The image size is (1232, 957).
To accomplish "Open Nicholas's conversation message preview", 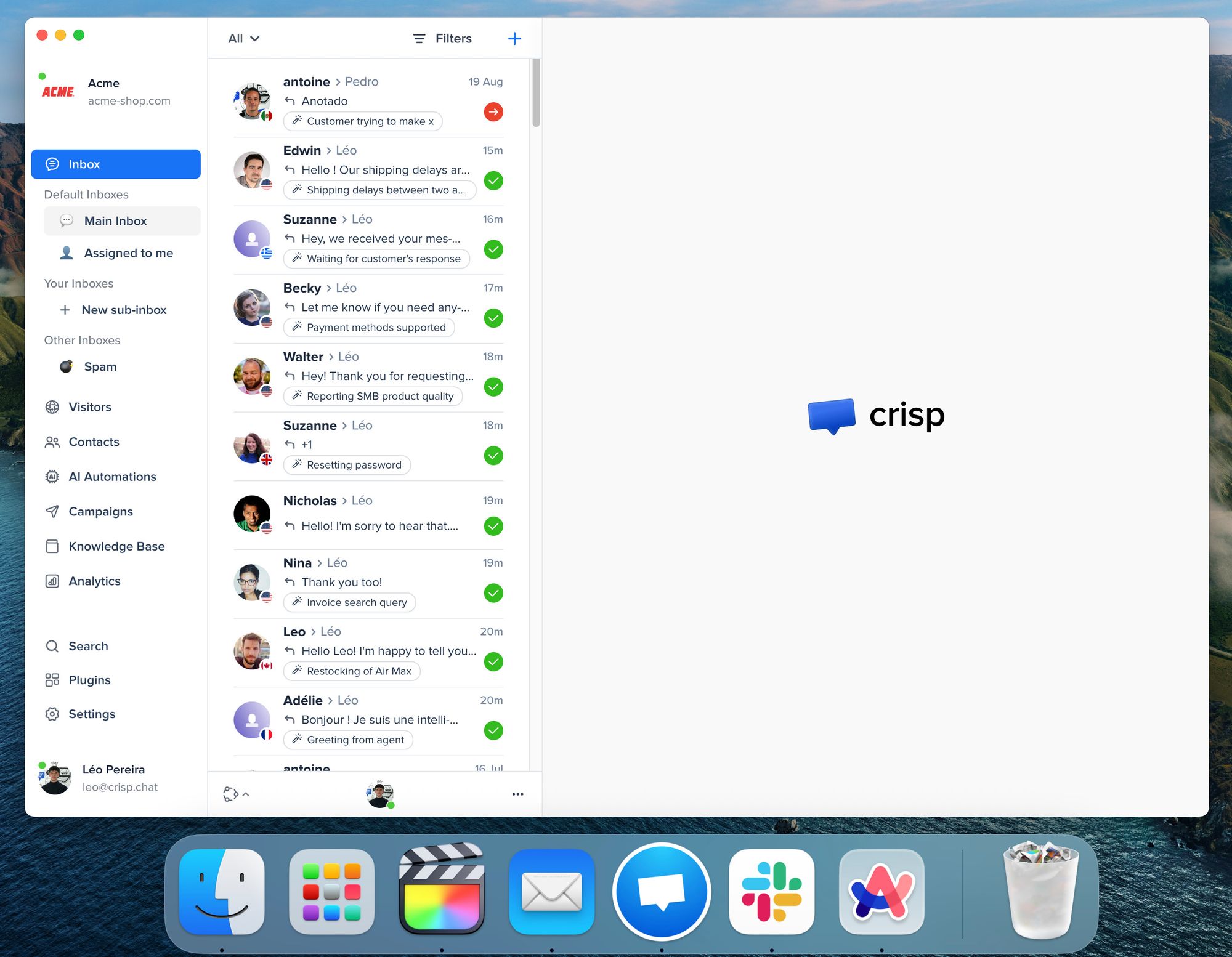I will 379,526.
